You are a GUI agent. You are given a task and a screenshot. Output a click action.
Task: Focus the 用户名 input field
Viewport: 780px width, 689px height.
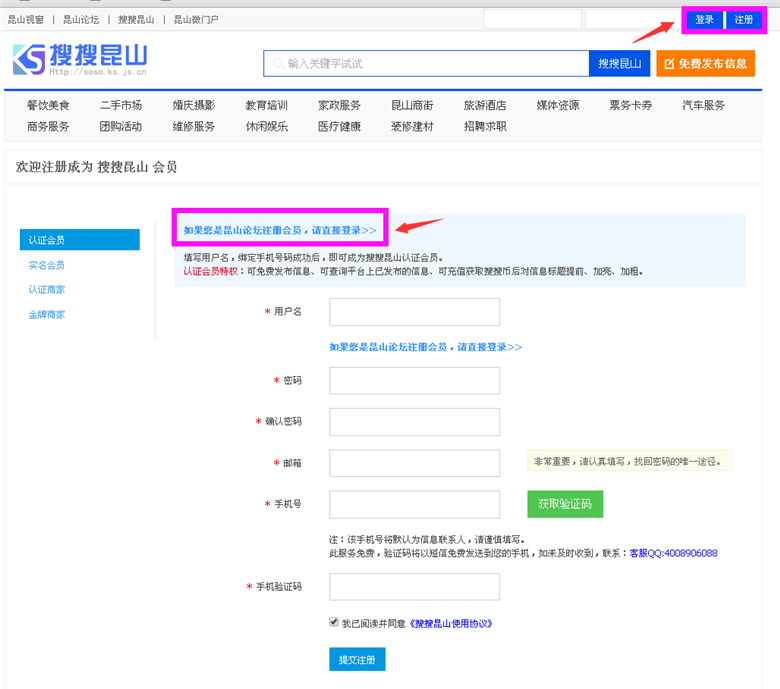[414, 312]
